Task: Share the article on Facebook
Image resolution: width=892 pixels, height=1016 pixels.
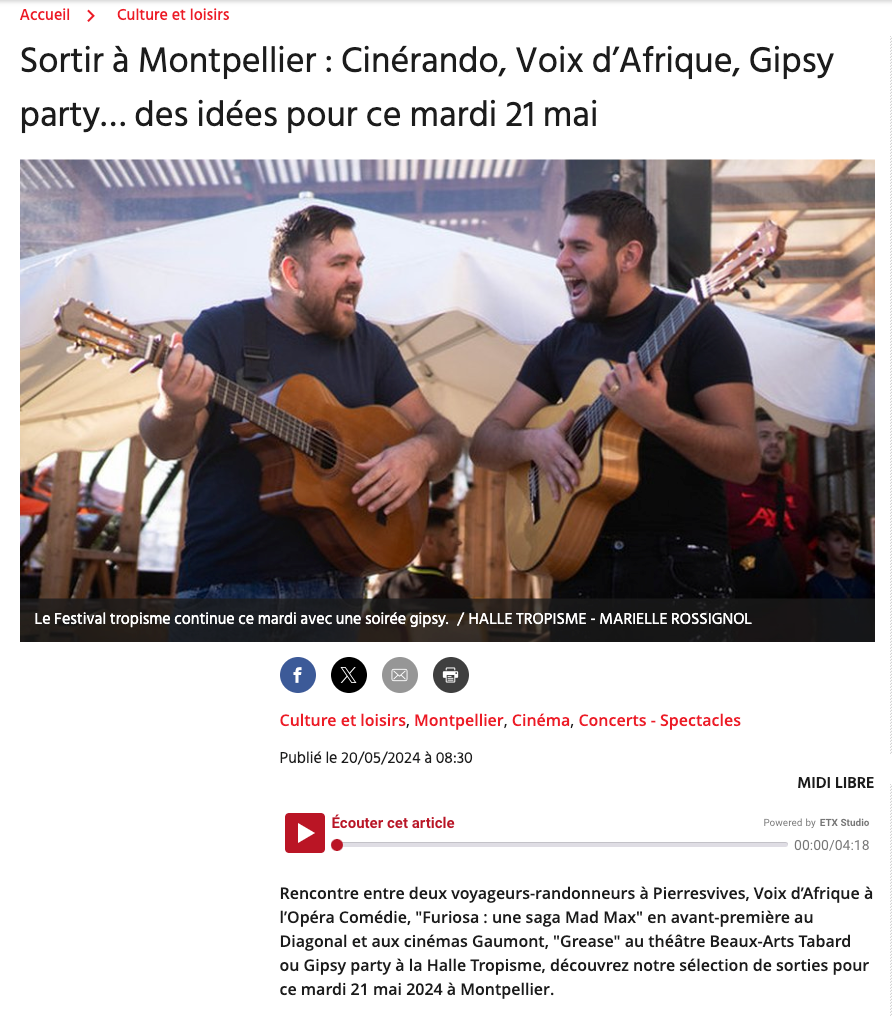Action: (297, 675)
